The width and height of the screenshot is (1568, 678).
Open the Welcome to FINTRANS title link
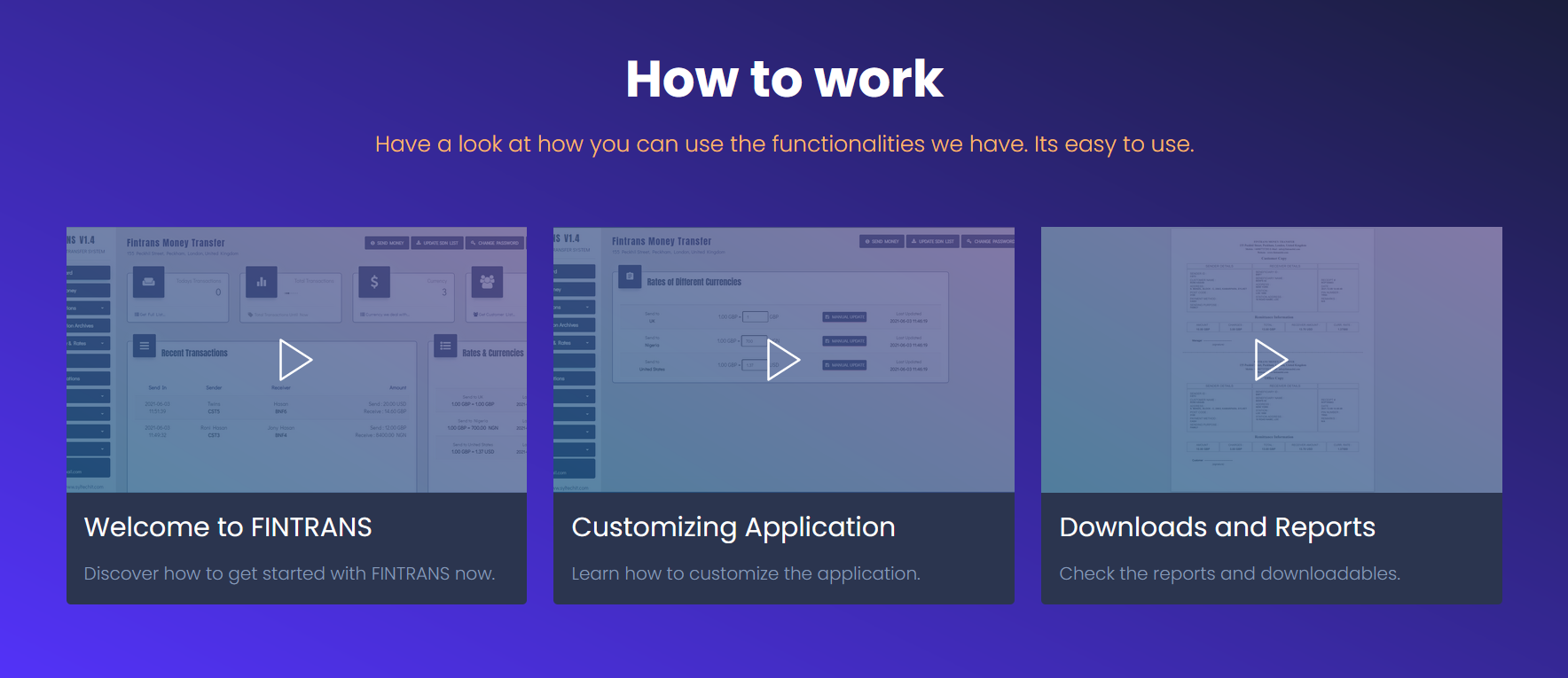click(228, 527)
